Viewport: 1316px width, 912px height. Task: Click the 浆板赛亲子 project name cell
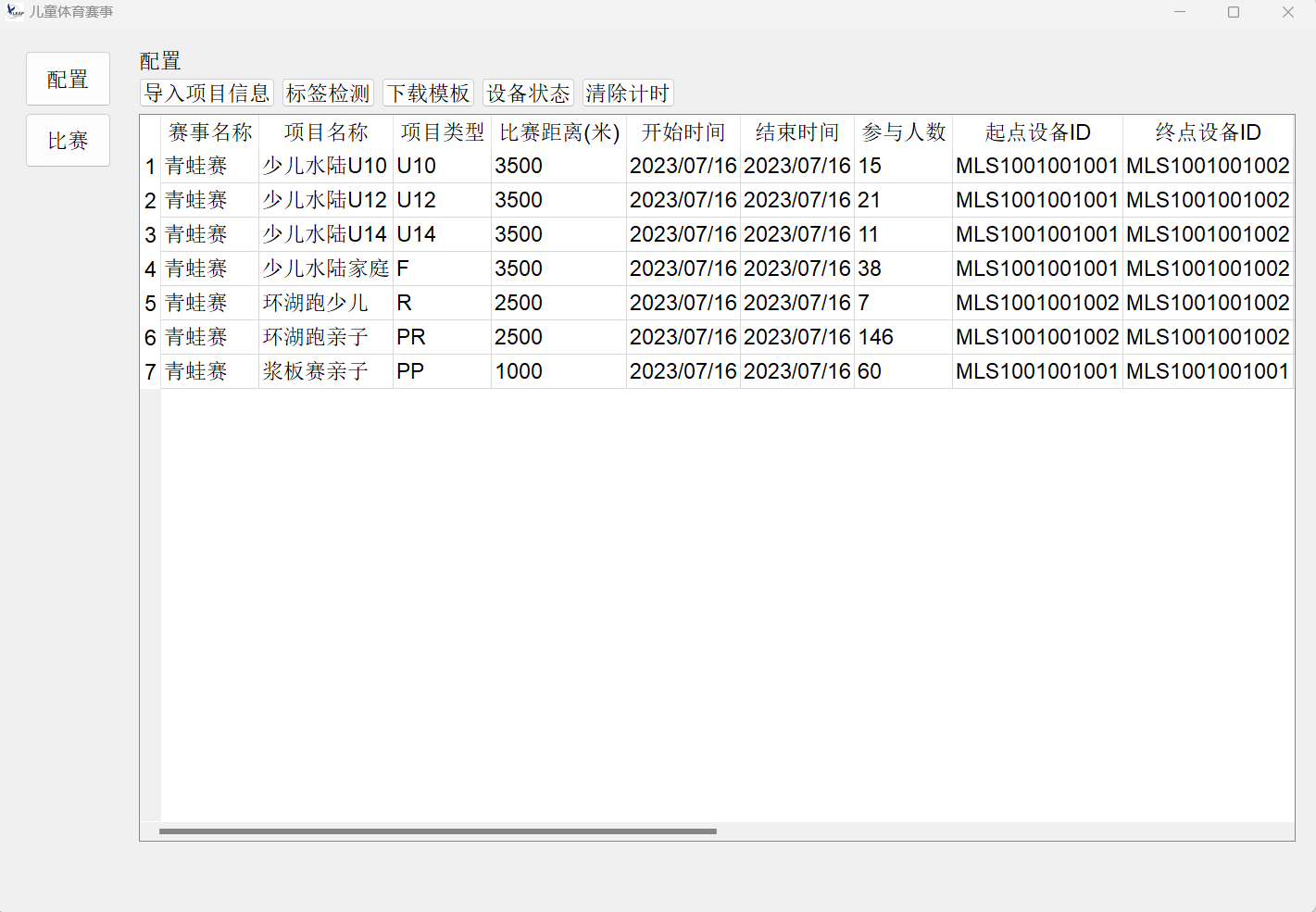click(x=326, y=371)
